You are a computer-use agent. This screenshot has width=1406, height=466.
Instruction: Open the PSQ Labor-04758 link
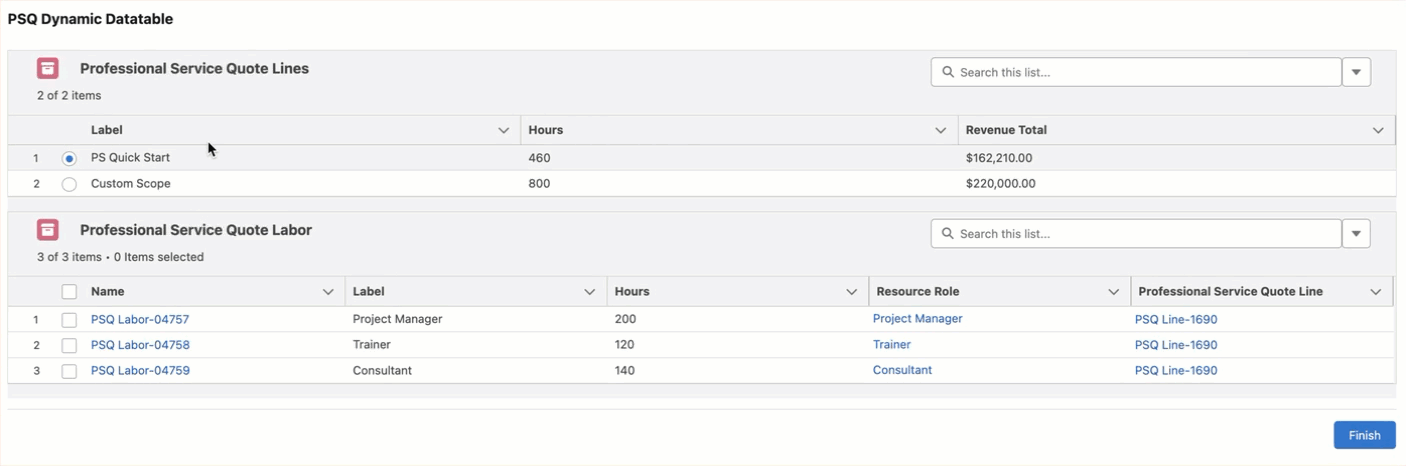pos(140,345)
